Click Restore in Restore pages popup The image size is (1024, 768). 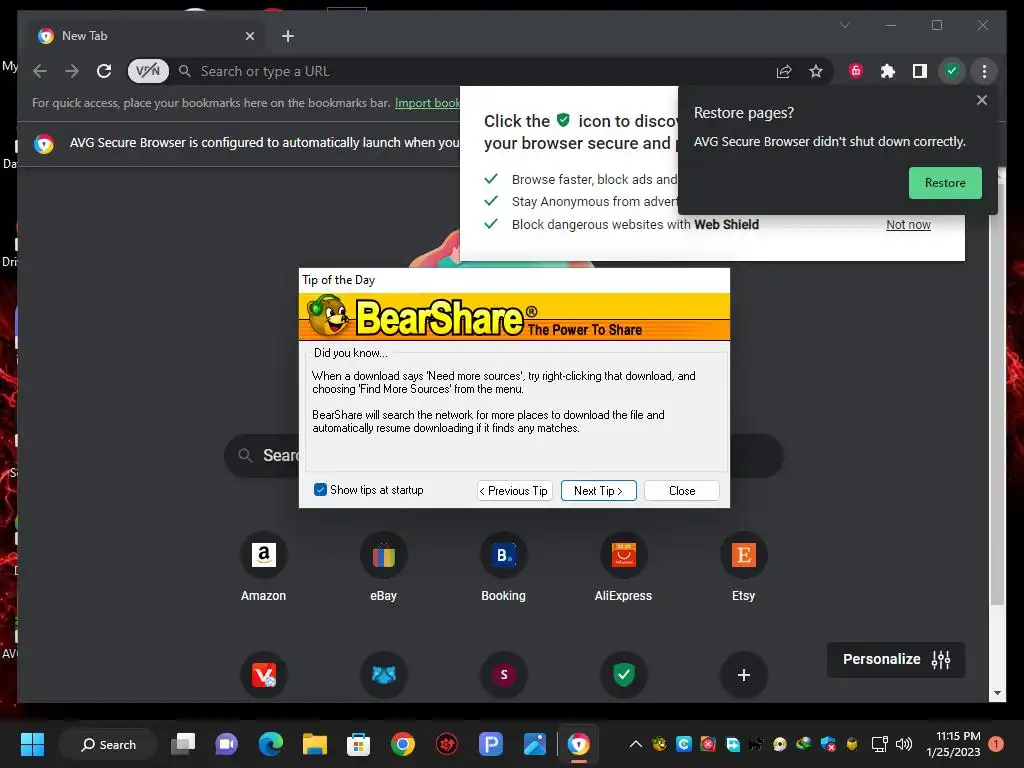coord(945,183)
